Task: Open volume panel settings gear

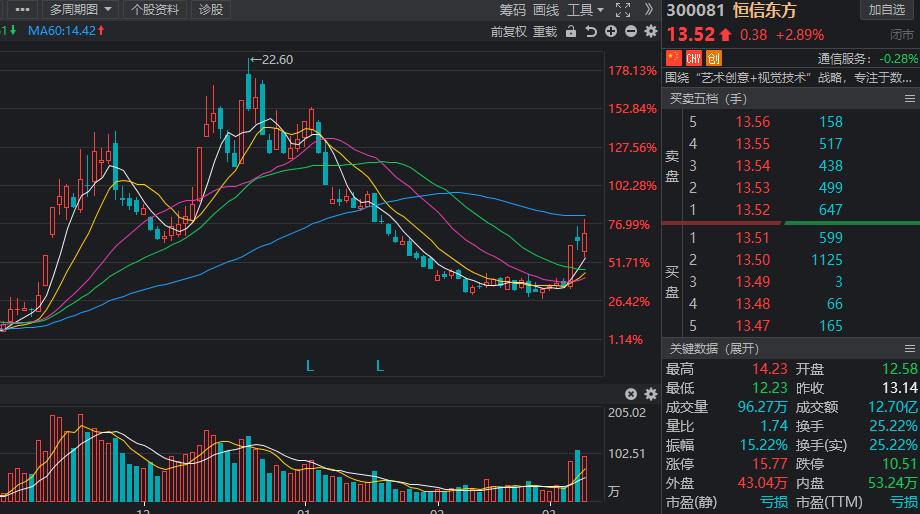Action: (x=649, y=394)
